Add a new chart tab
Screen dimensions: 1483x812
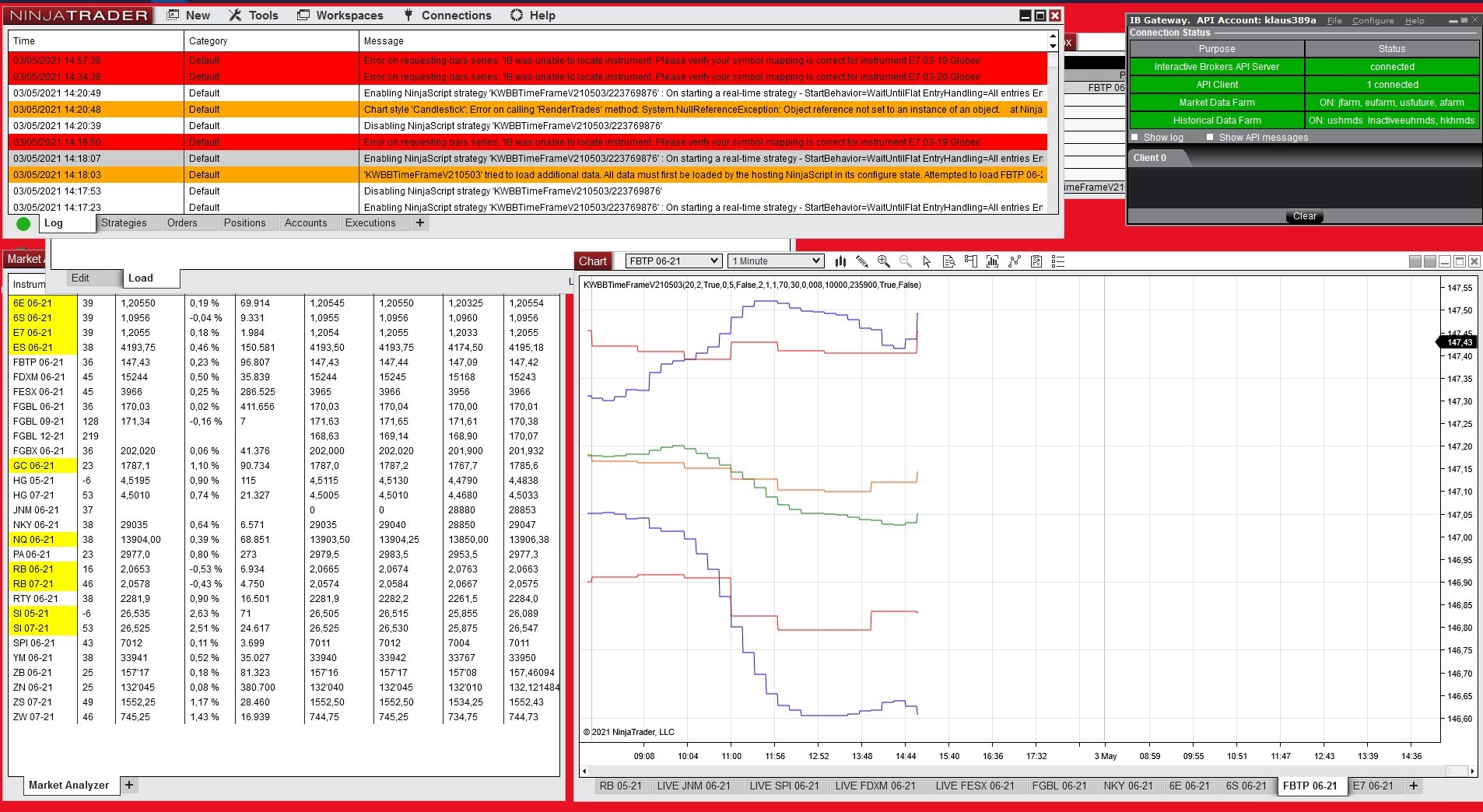1414,786
